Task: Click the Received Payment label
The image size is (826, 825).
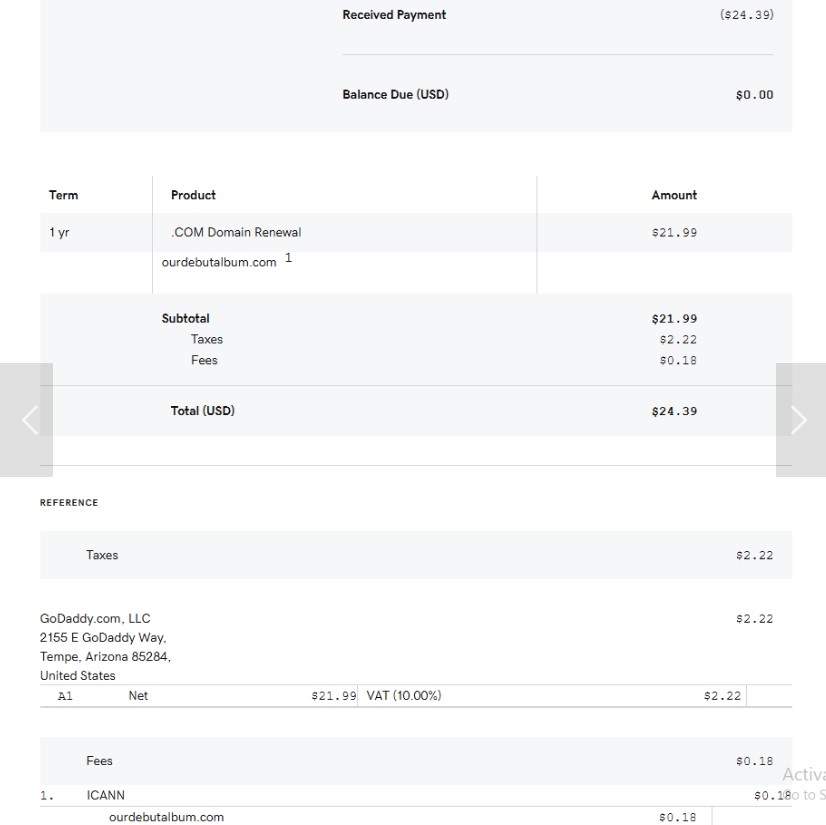Action: pos(394,15)
